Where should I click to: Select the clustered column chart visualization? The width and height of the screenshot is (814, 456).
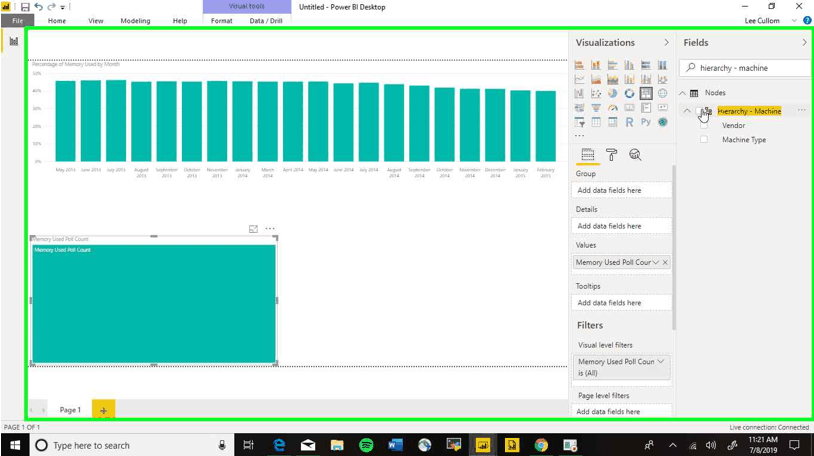[629, 65]
